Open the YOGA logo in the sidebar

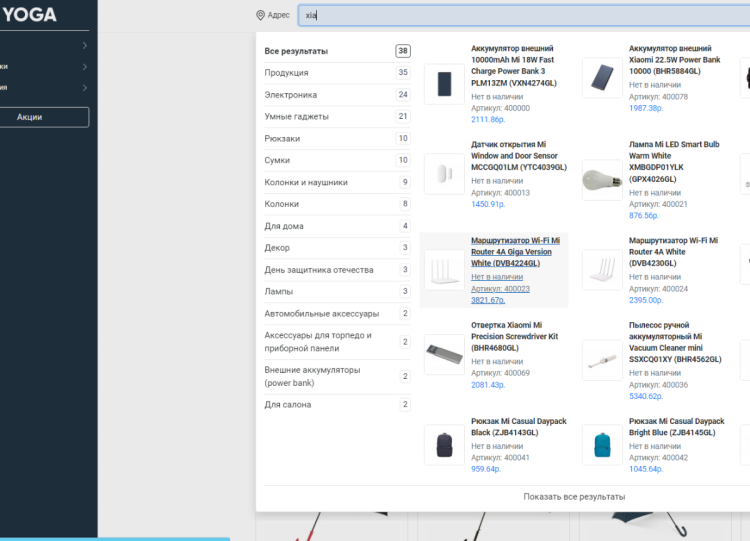pyautogui.click(x=29, y=15)
